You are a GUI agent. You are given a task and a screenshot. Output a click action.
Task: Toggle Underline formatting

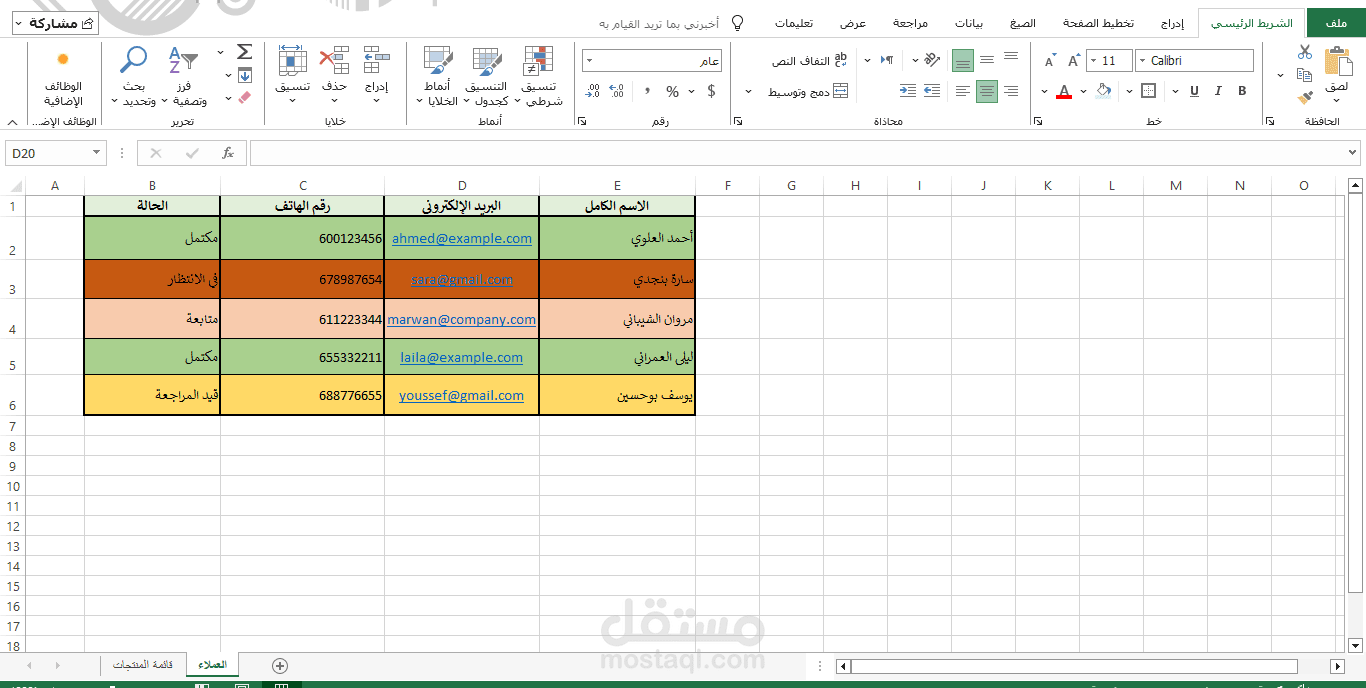click(1194, 91)
